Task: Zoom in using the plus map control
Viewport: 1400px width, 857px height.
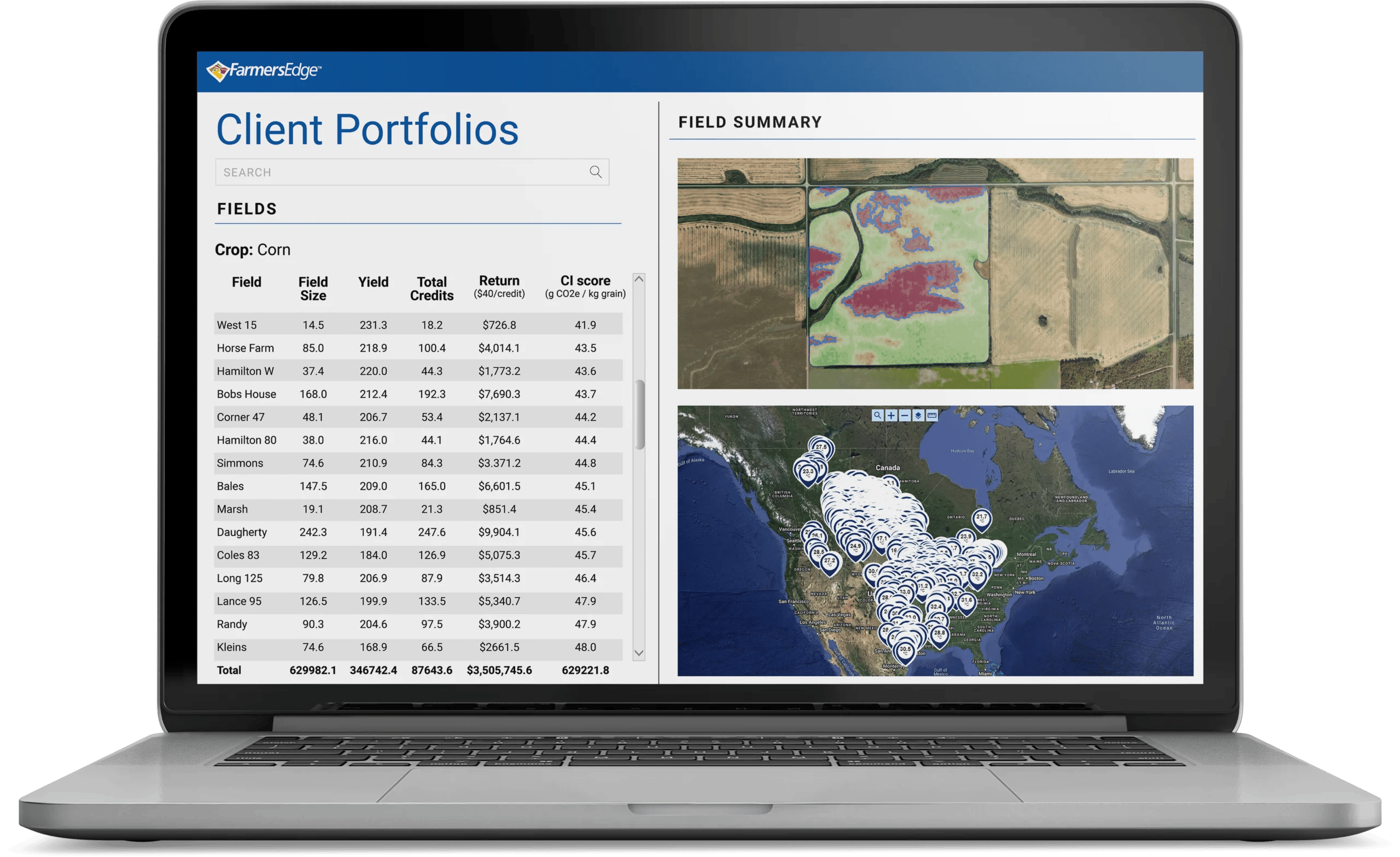Action: pos(890,416)
